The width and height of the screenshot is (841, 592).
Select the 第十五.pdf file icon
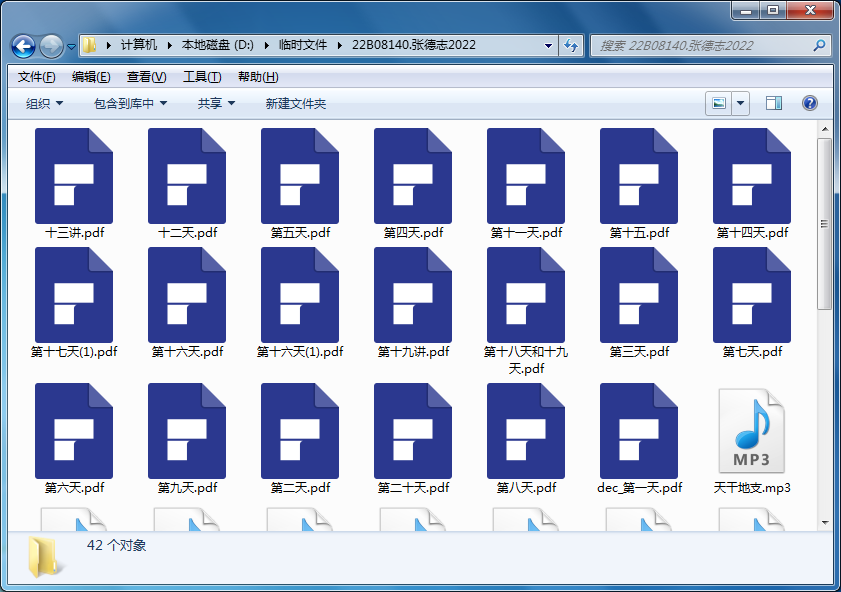(639, 175)
